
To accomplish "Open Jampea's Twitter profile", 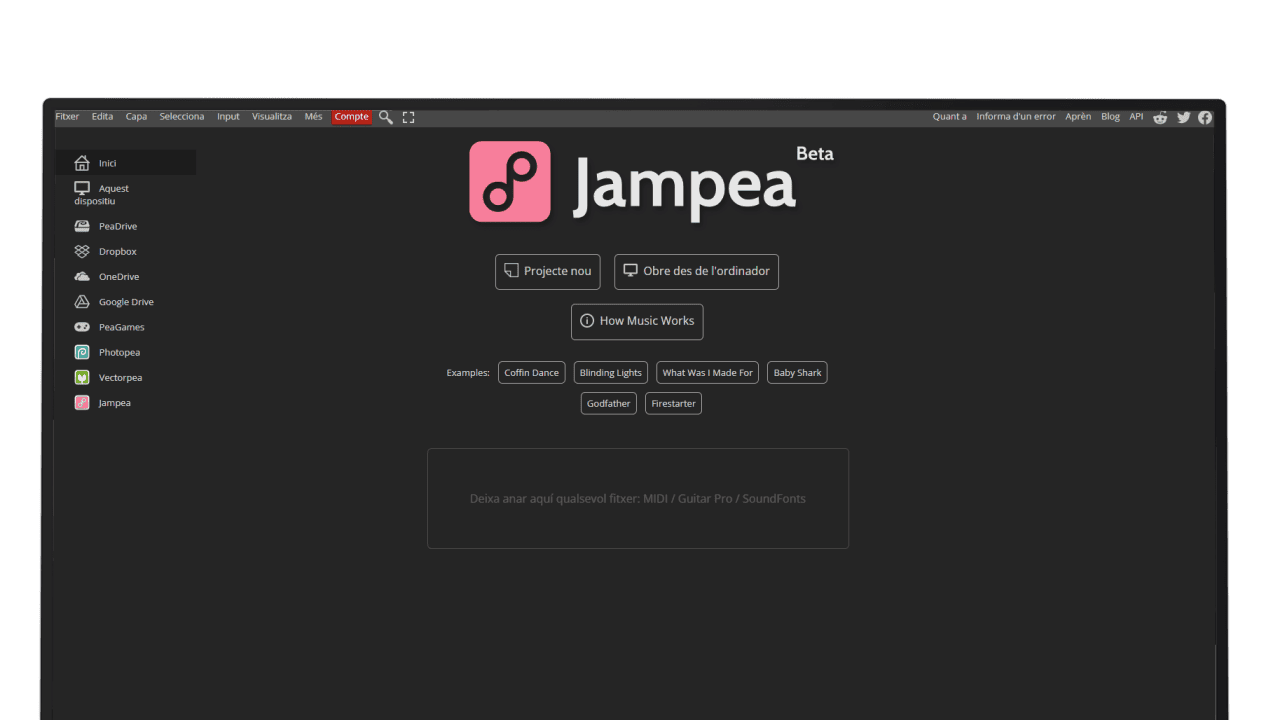I will click(1183, 117).
